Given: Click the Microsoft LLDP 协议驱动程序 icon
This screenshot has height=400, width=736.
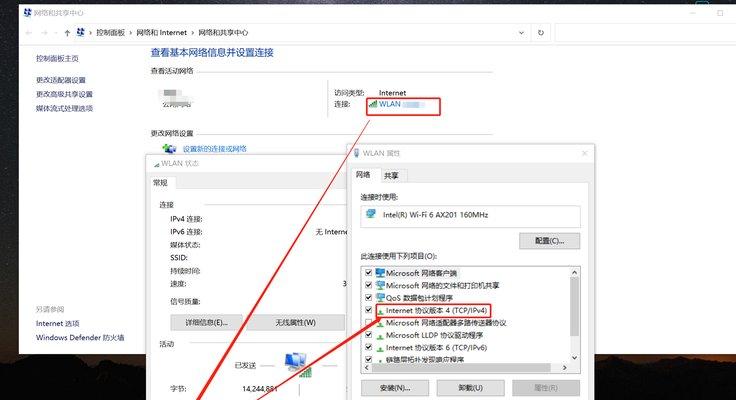Looking at the screenshot, I should (x=380, y=335).
